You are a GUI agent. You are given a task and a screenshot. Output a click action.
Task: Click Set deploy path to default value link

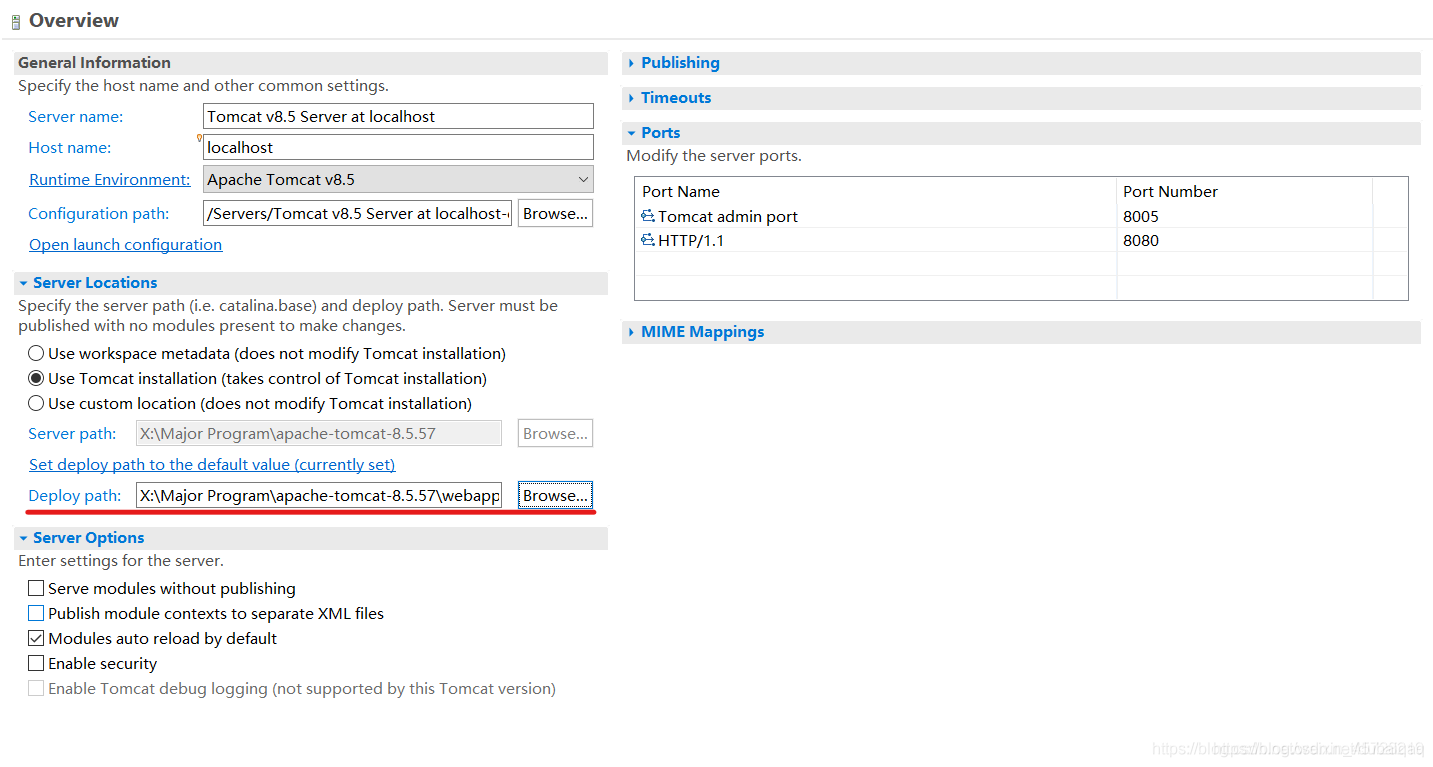[212, 465]
